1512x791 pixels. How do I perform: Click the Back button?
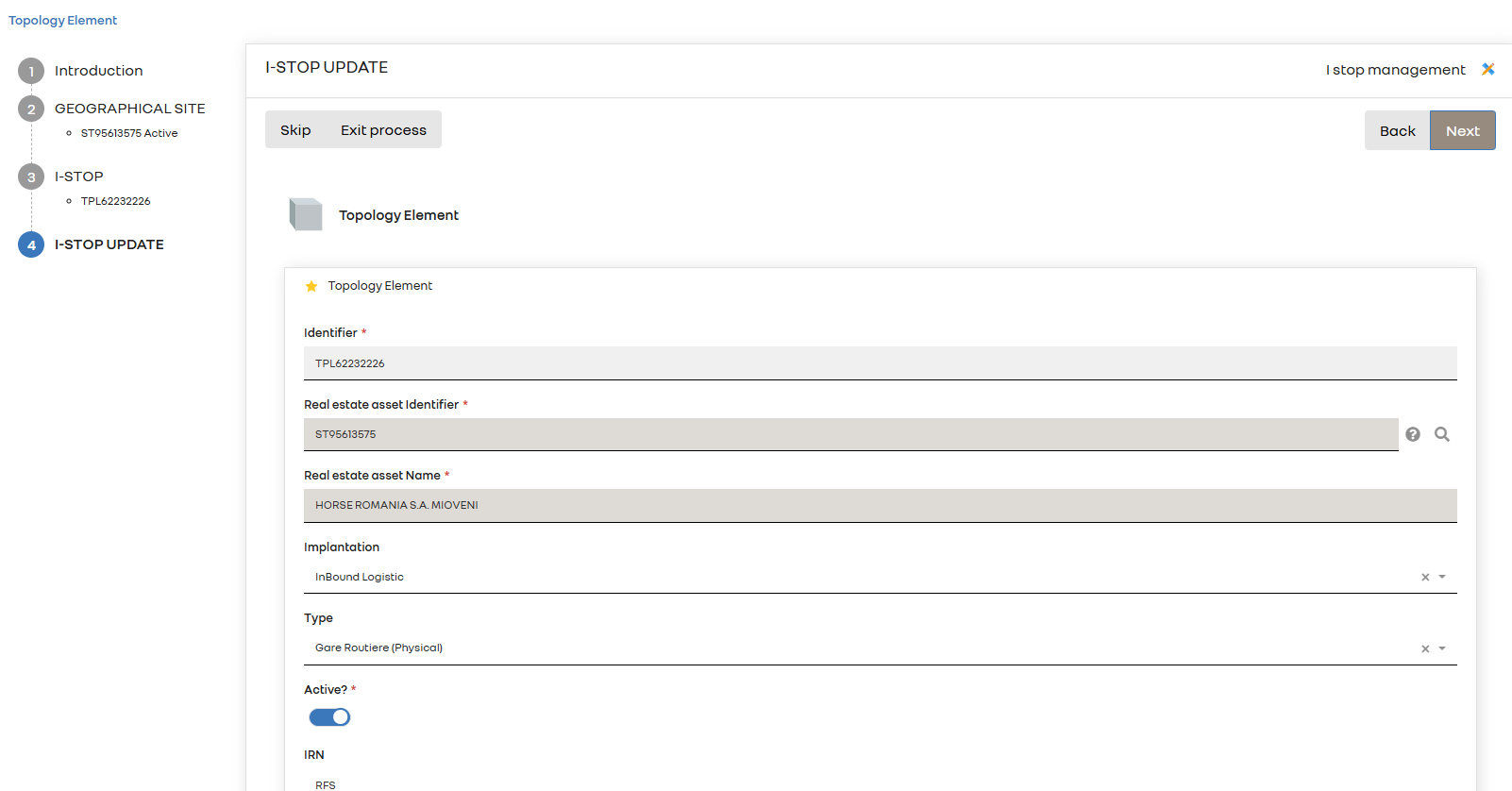[x=1397, y=131]
